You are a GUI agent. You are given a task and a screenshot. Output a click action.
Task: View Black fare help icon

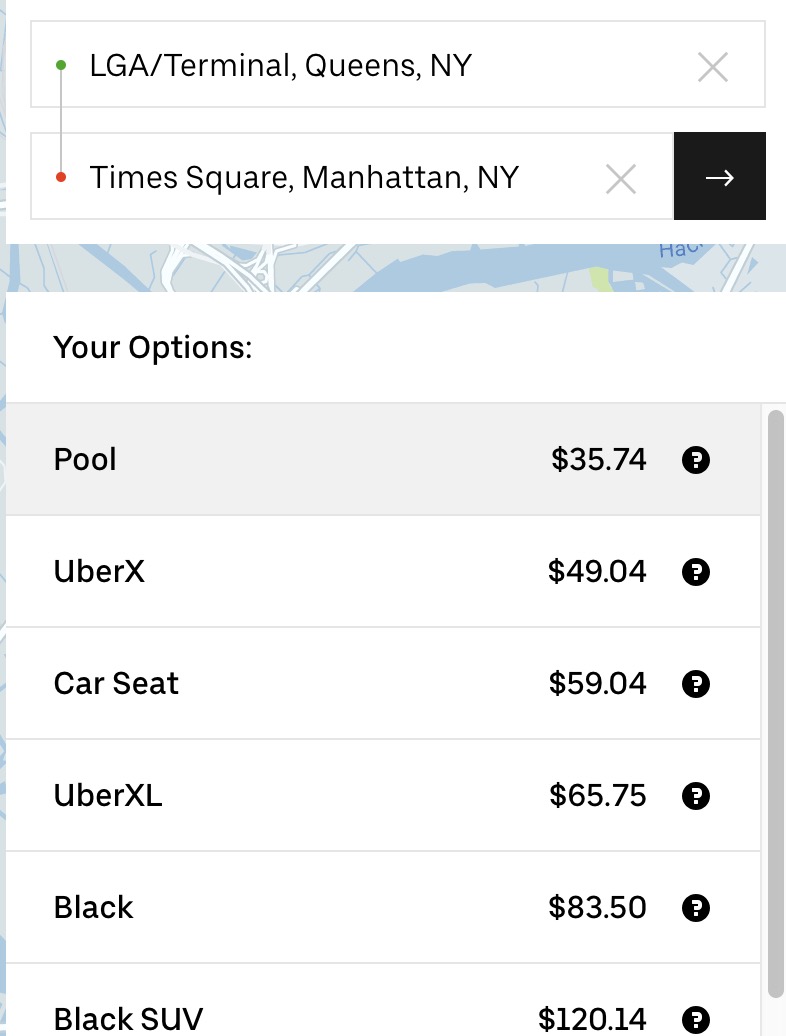pyautogui.click(x=695, y=908)
